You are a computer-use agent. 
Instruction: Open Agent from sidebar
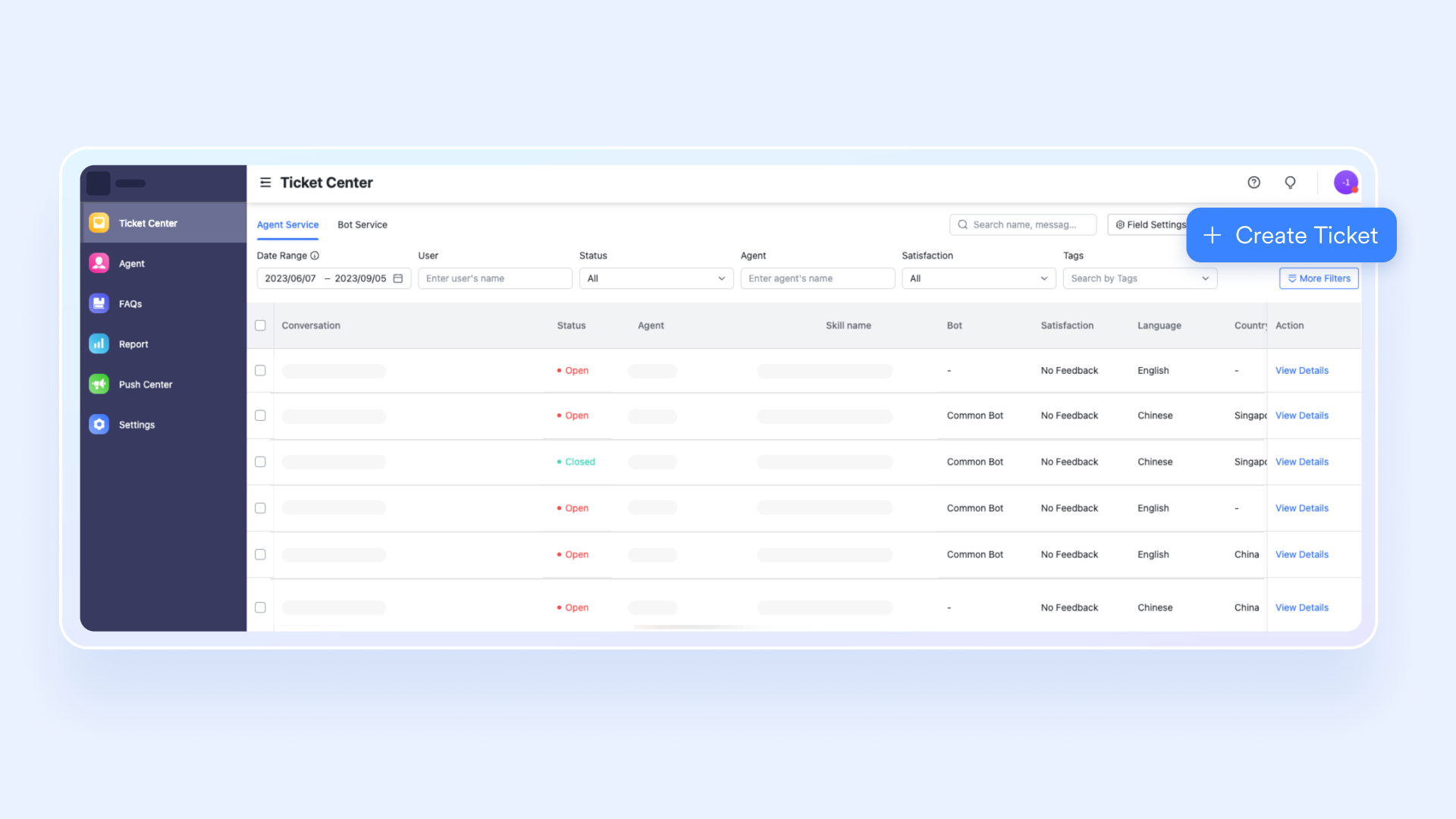click(x=163, y=263)
